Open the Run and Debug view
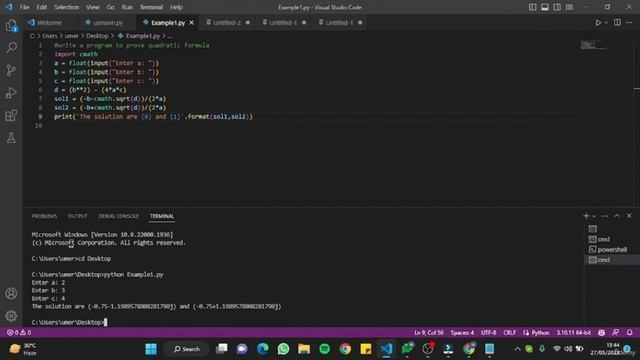640x360 pixels. click(x=11, y=93)
